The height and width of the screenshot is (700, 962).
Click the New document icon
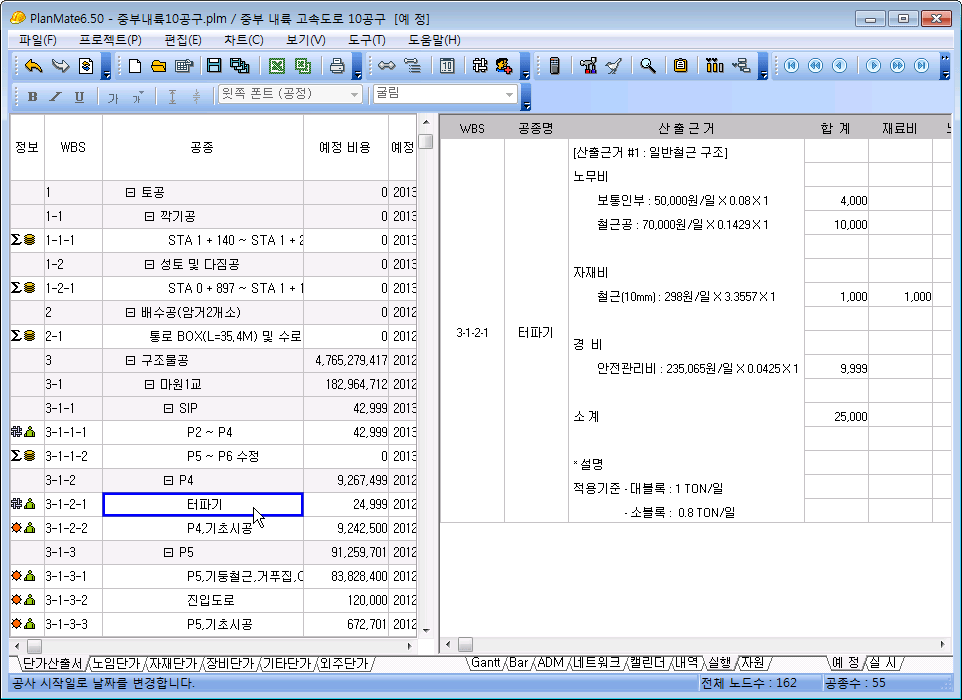135,66
